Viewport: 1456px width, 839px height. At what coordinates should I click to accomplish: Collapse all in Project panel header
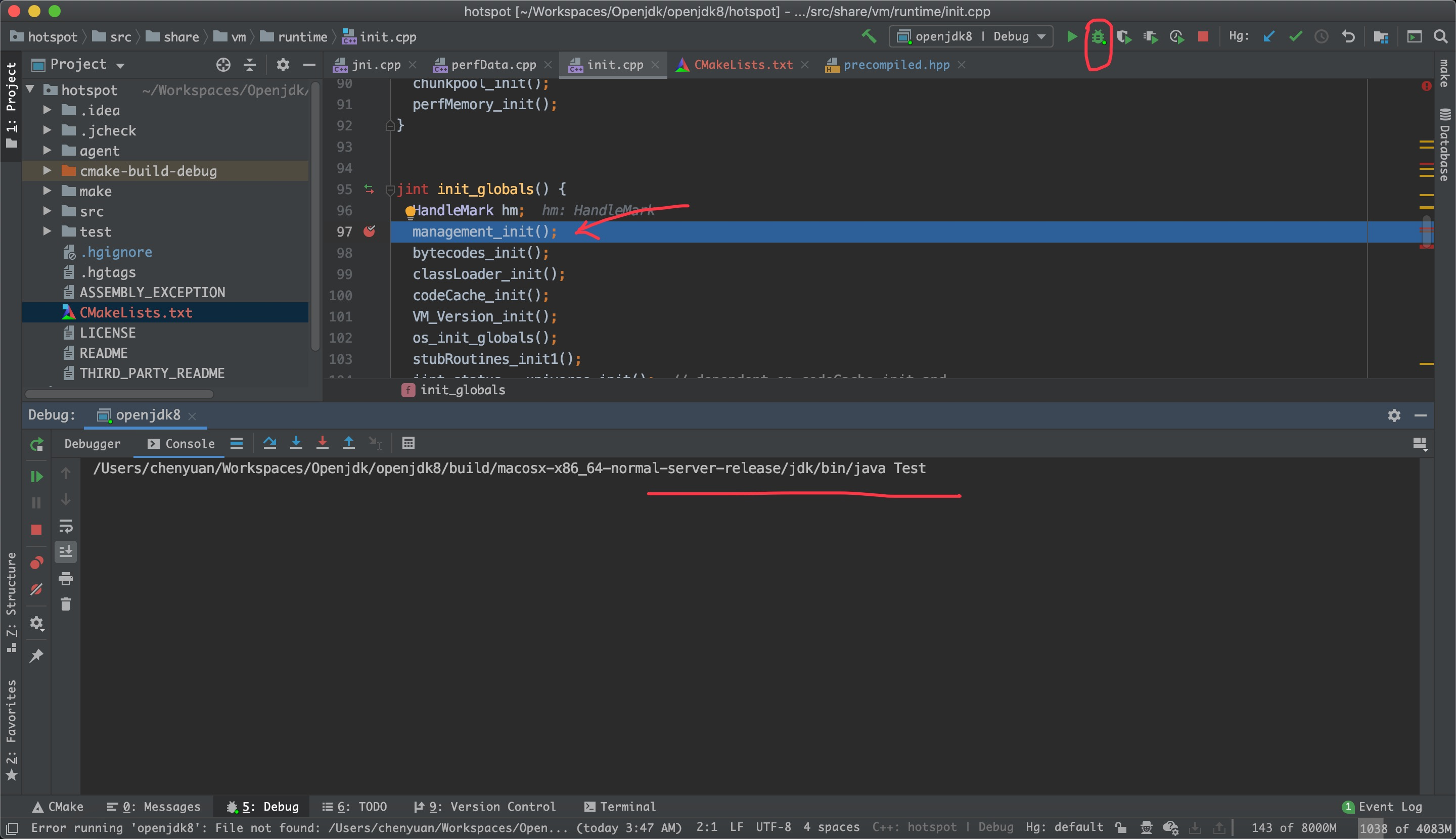pos(250,65)
